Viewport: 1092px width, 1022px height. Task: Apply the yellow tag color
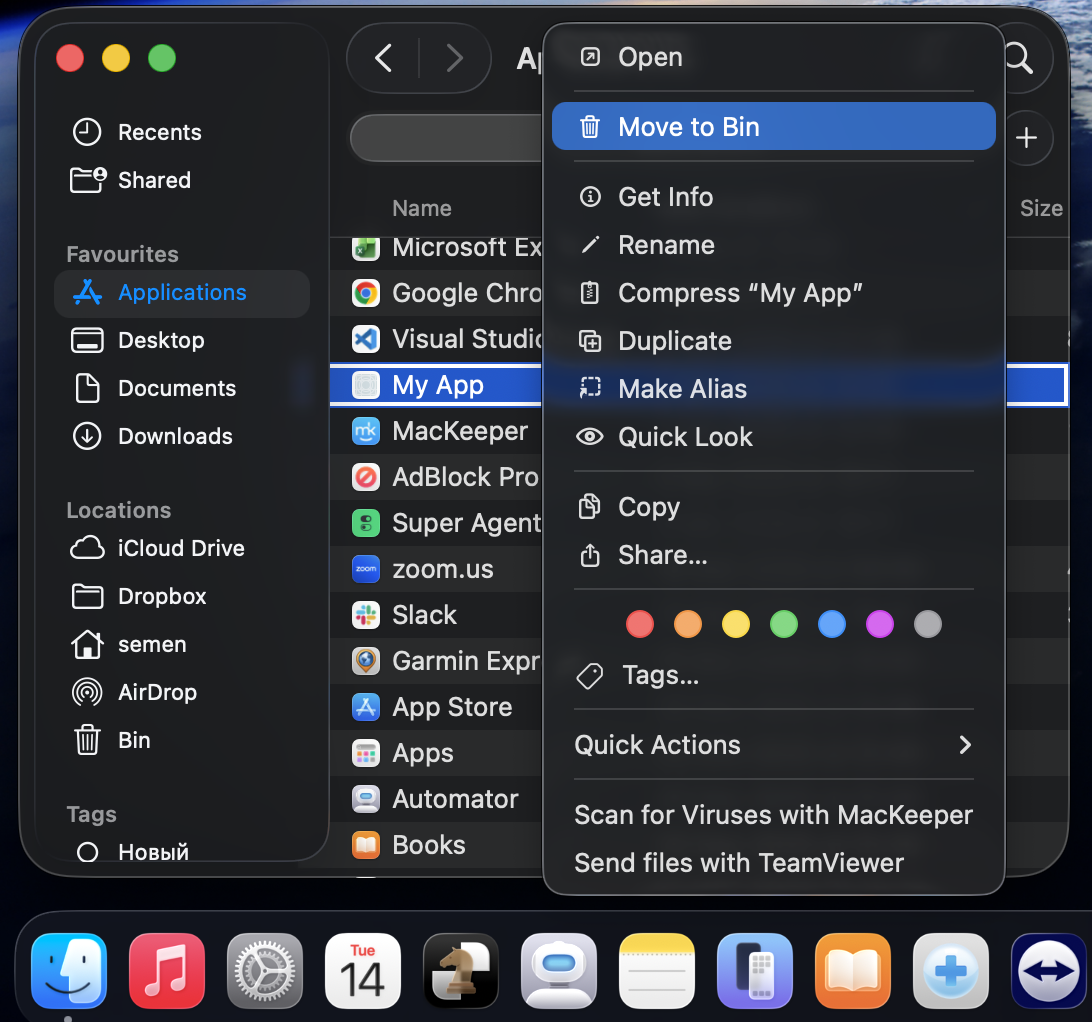(x=736, y=624)
